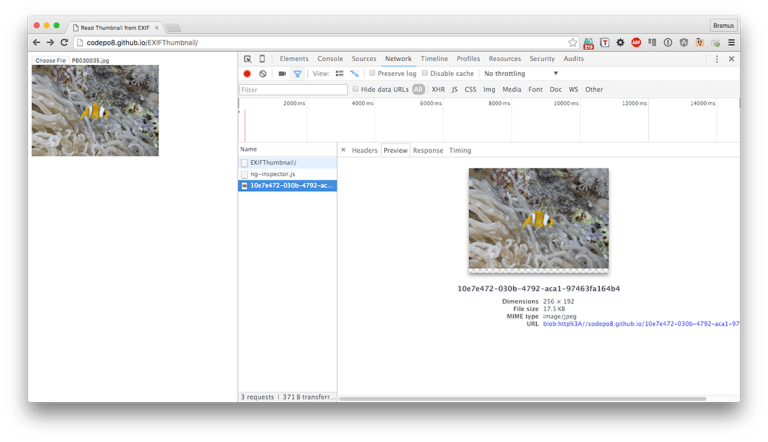
Task: Open DevTools three-dot customize menu
Action: 716,59
